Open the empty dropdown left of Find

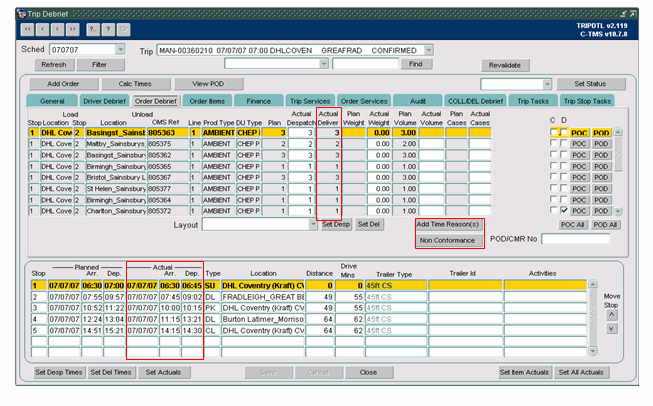[324, 64]
